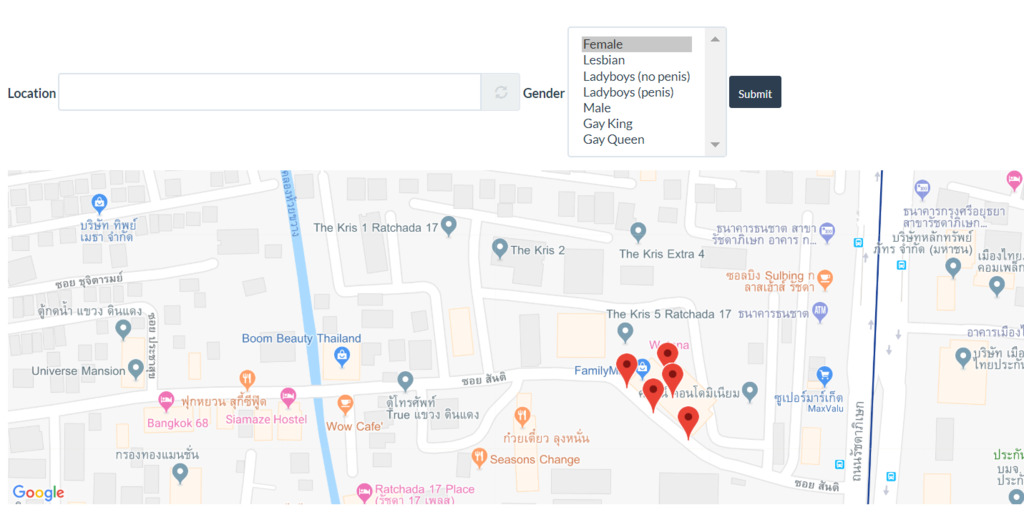
Task: Click the Universe Mansion location pin
Action: pyautogui.click(x=136, y=370)
